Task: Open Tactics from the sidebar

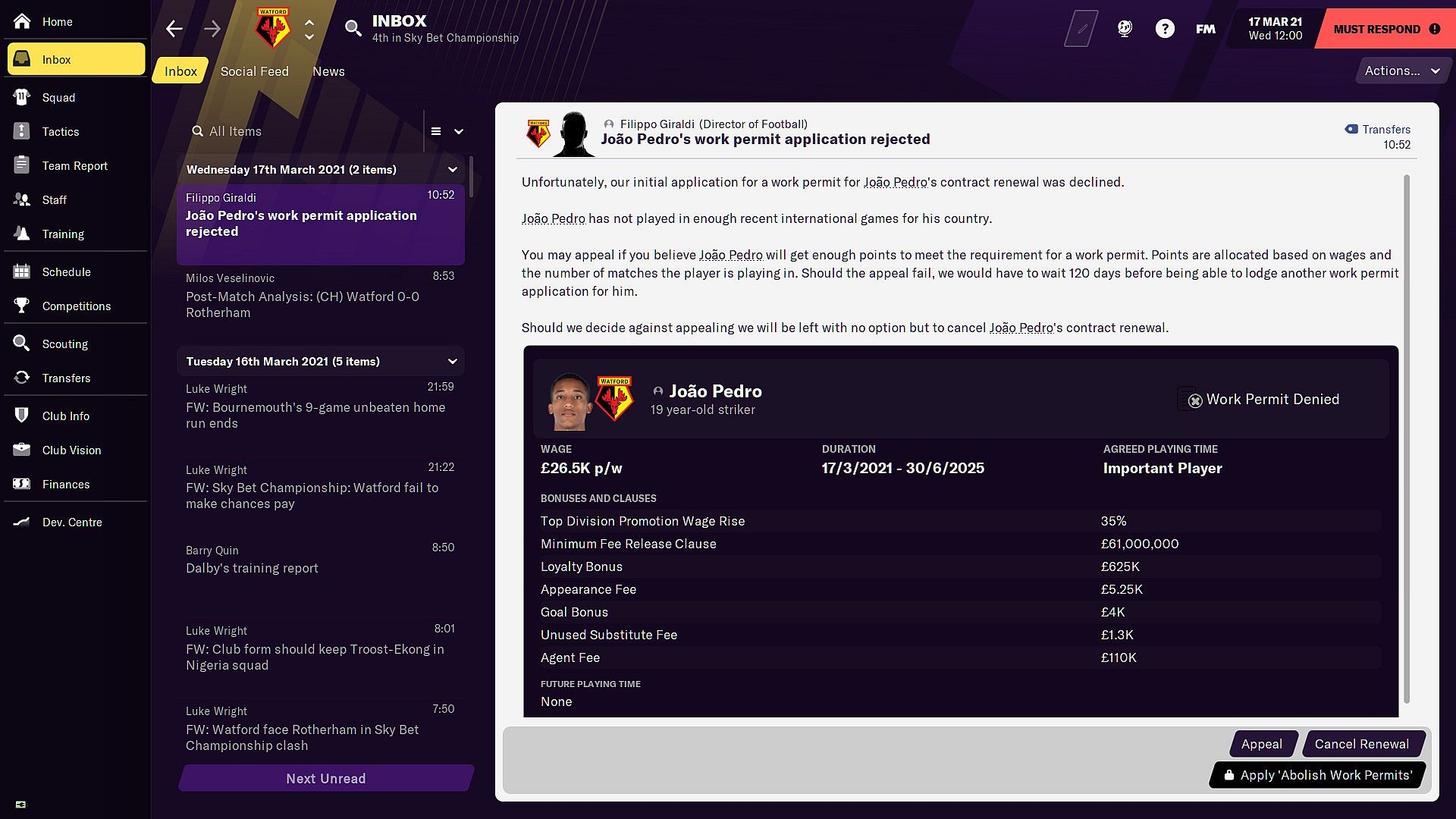Action: click(61, 131)
